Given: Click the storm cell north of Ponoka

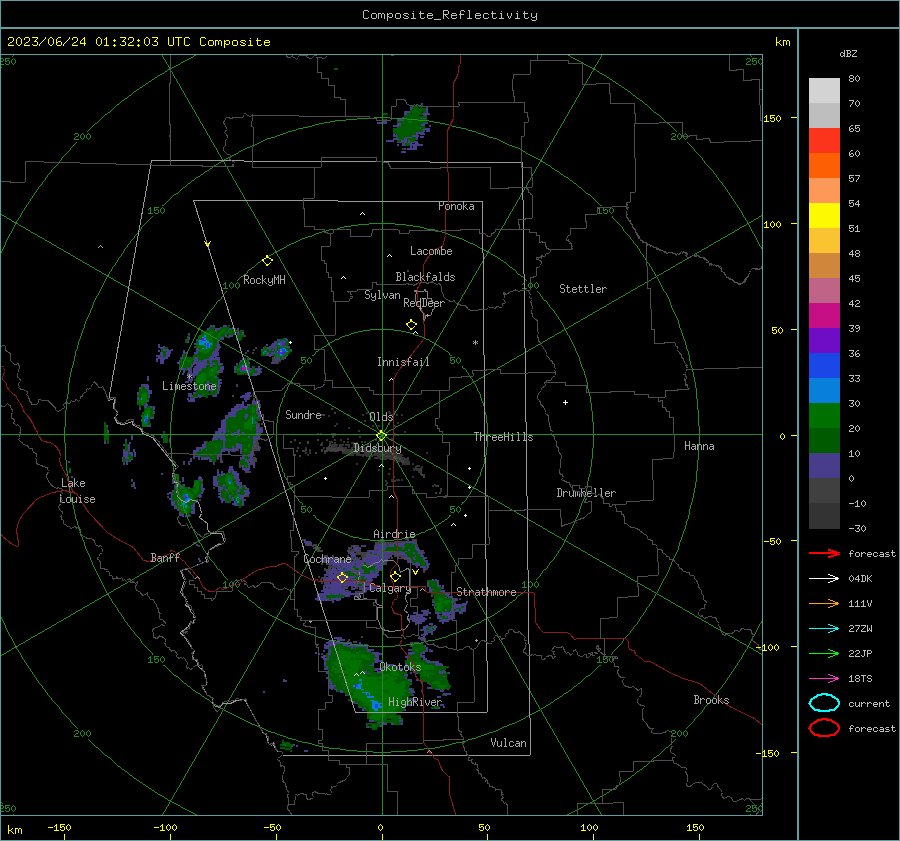Looking at the screenshot, I should coord(409,126).
